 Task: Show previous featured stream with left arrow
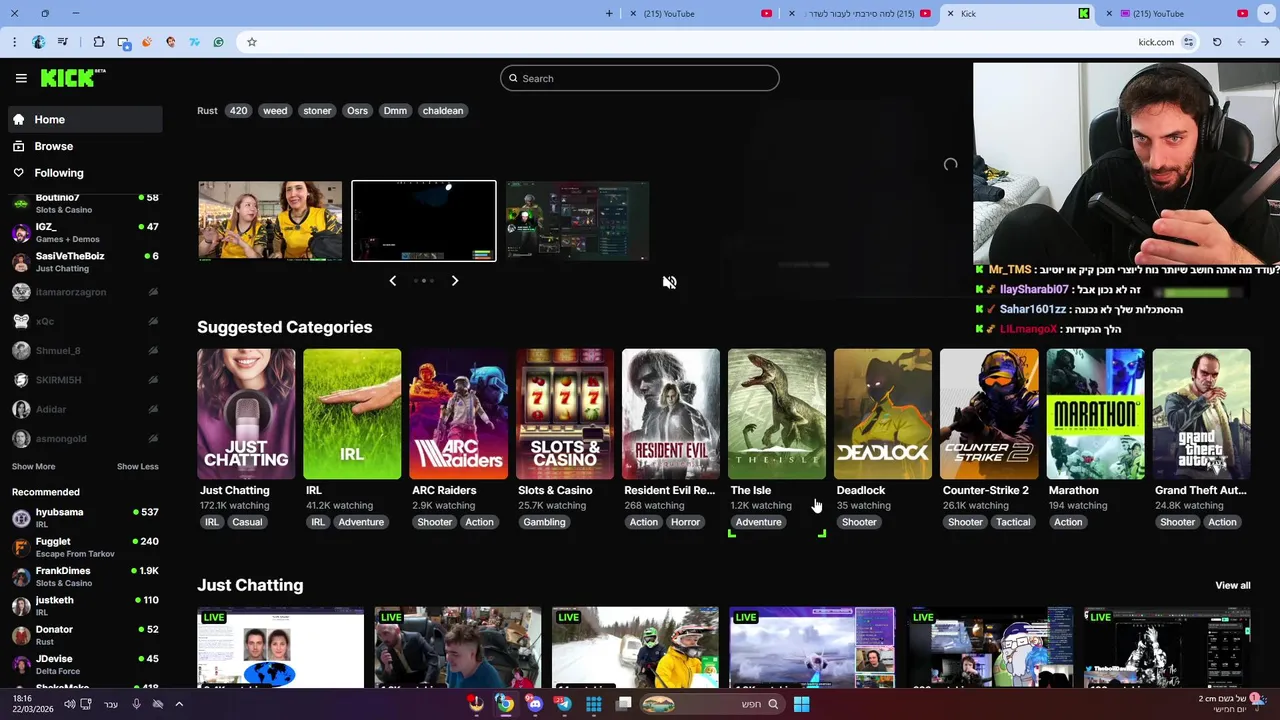(x=393, y=281)
